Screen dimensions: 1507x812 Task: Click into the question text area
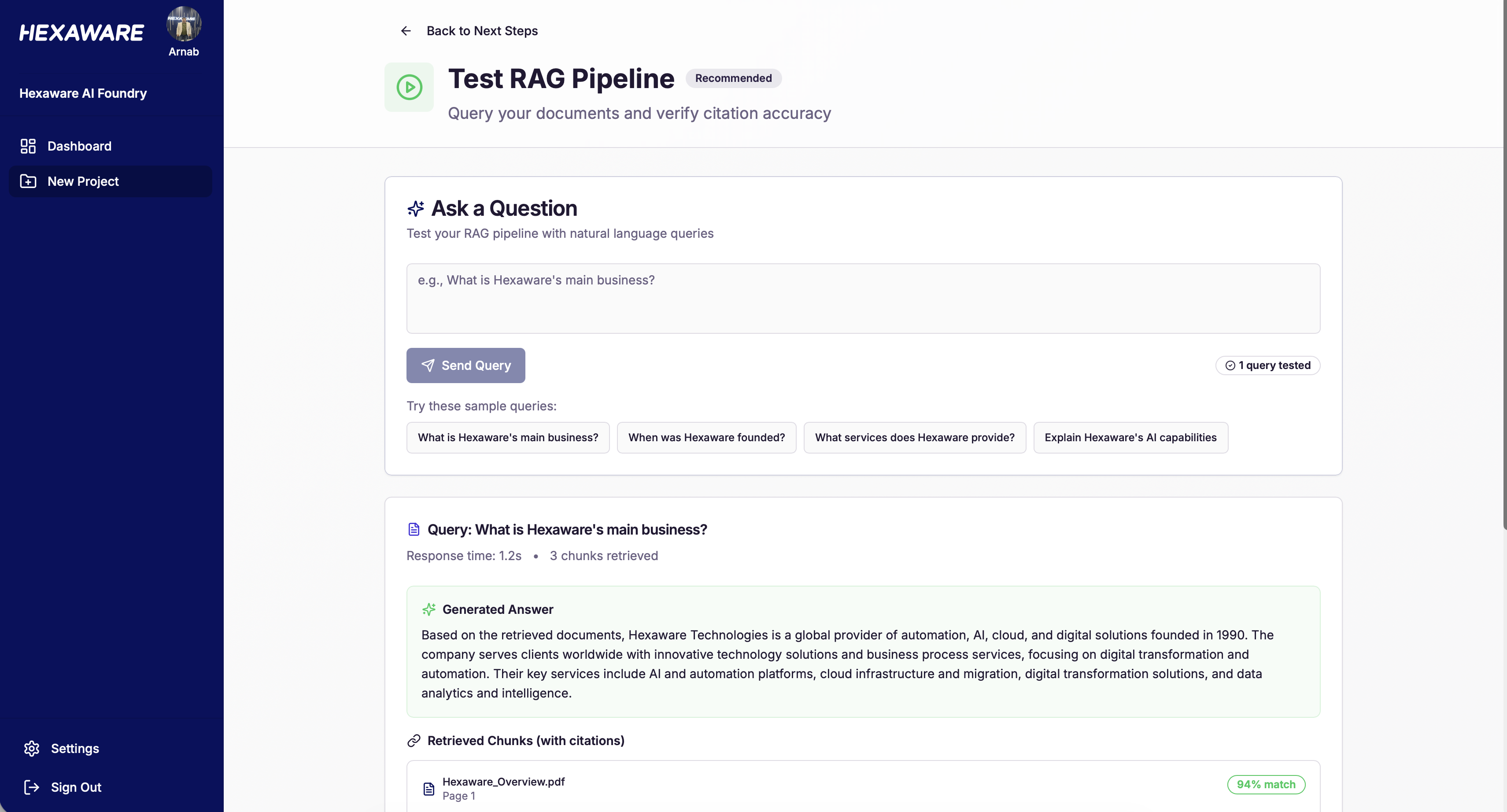pos(863,299)
